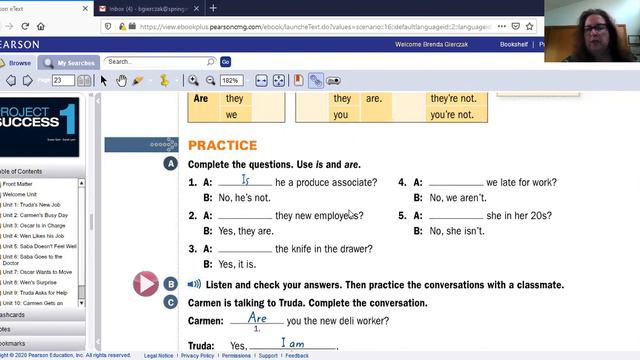
Task: Click the browser forward arrow
Action: coord(9,27)
